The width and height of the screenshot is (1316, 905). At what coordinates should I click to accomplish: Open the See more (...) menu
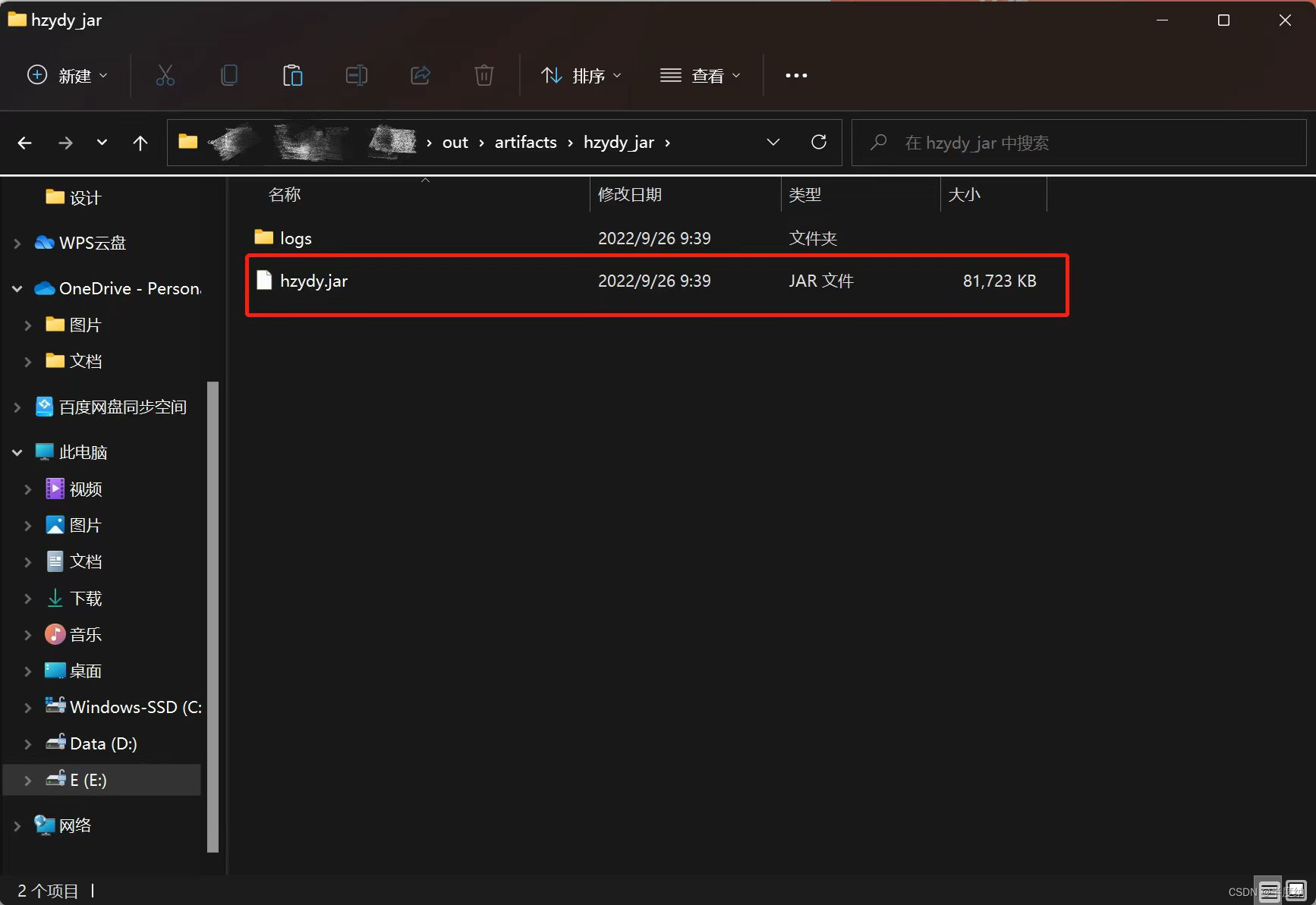click(795, 75)
